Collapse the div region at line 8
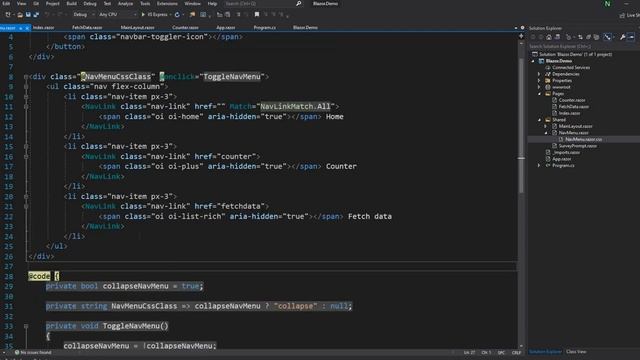Screen dimensions: 640x360 26,77
